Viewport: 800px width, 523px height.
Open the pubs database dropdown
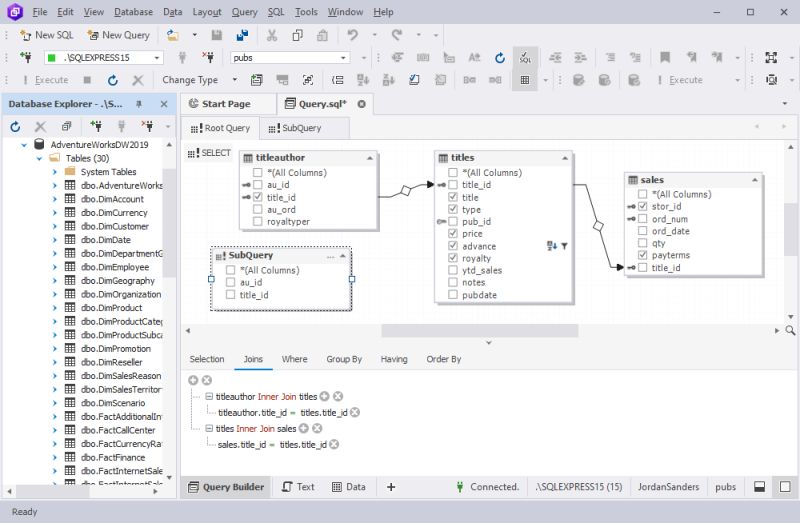point(343,58)
